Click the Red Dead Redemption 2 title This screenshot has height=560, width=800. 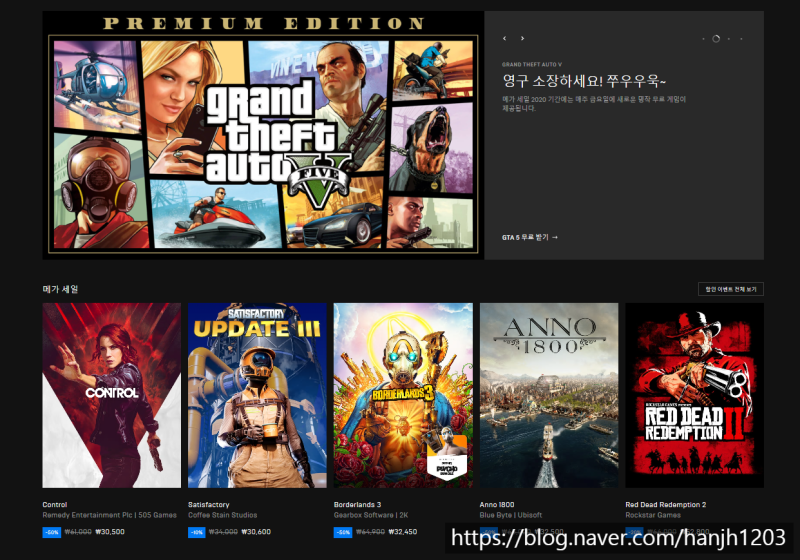click(x=666, y=504)
